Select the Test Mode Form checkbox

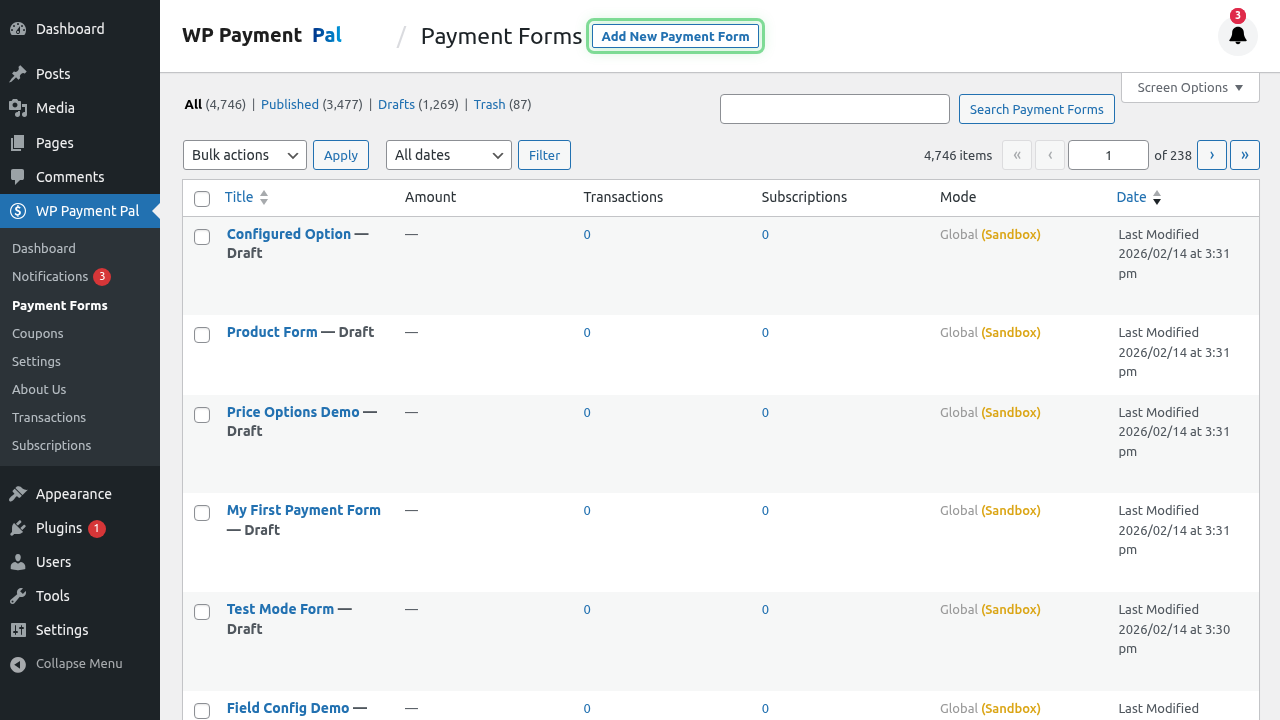tap(202, 612)
